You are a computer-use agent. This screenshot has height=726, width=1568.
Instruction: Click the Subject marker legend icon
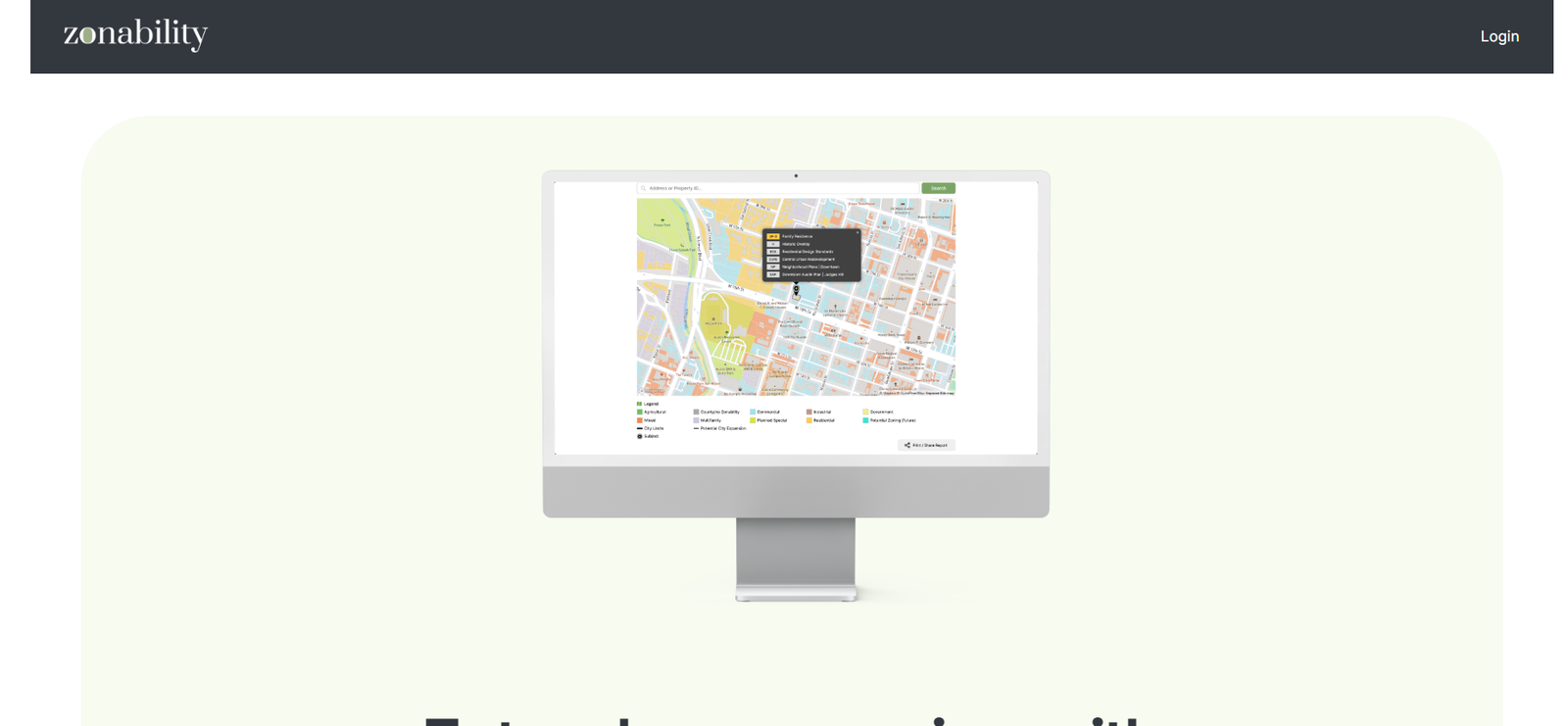pyautogui.click(x=640, y=437)
